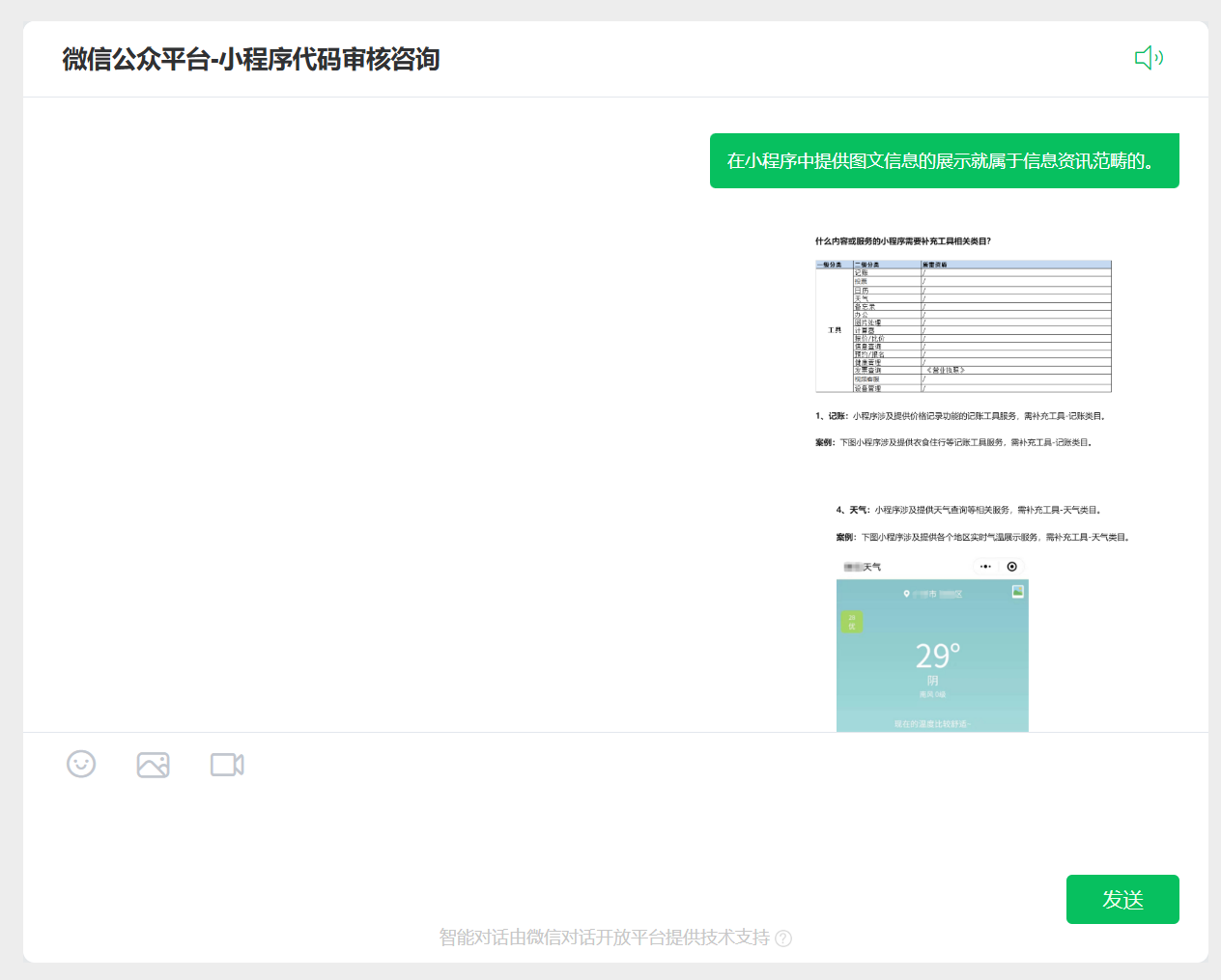
Task: Click the green 28优 air quality badge
Action: coord(852,622)
